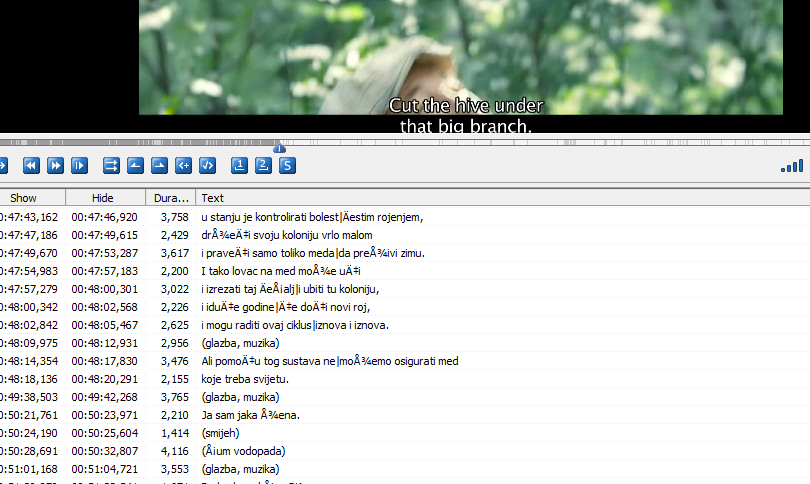The image size is (810, 484).
Task: Click the End subtitle checkmark icon
Action: pos(207,166)
